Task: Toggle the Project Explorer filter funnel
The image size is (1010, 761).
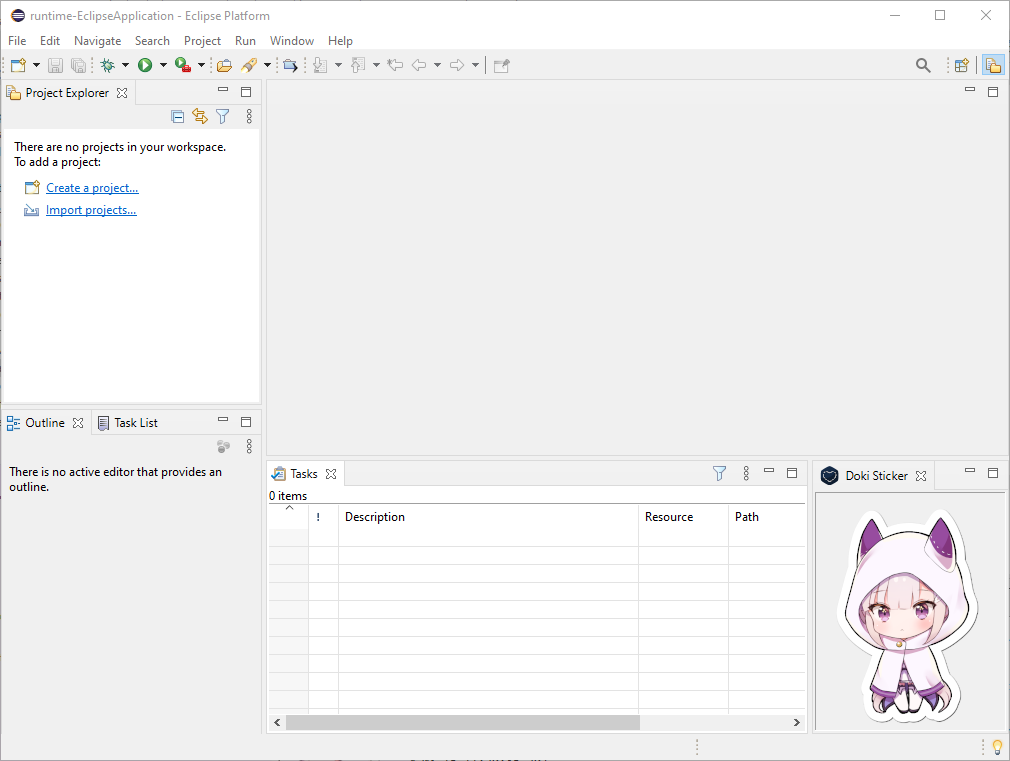Action: click(222, 116)
